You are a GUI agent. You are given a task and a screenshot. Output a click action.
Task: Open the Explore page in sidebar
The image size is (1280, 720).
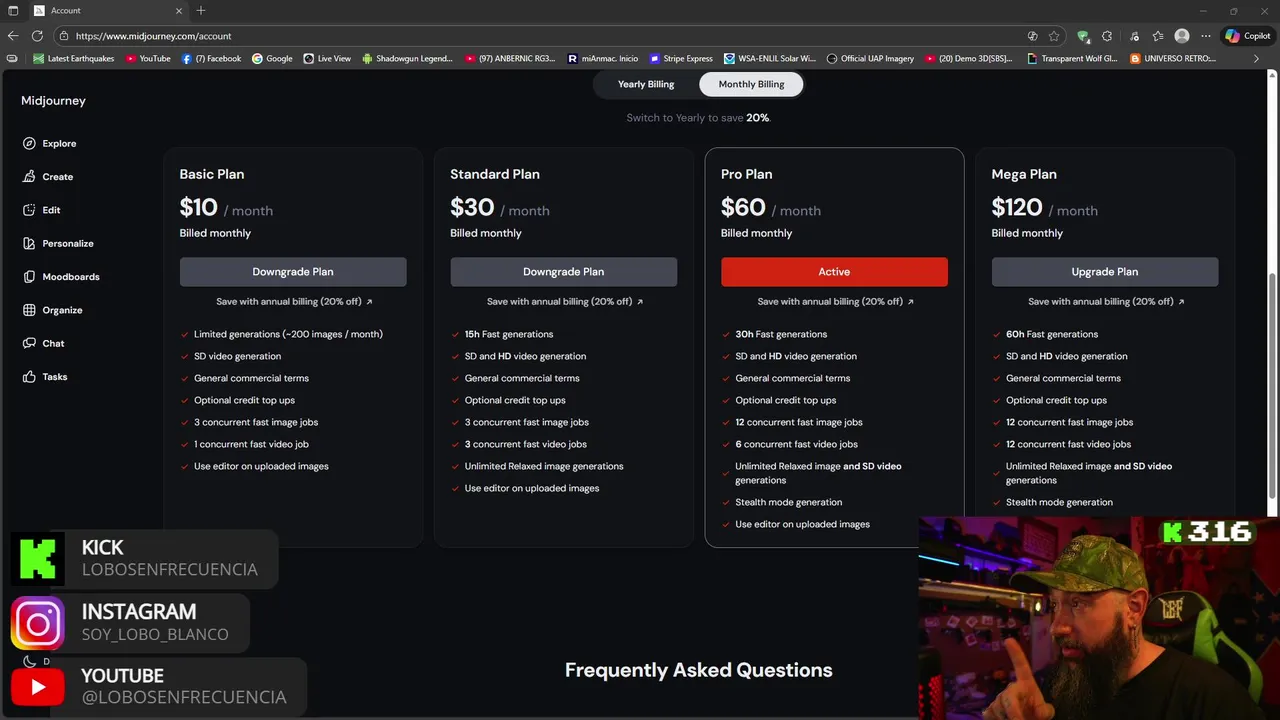(x=50, y=143)
